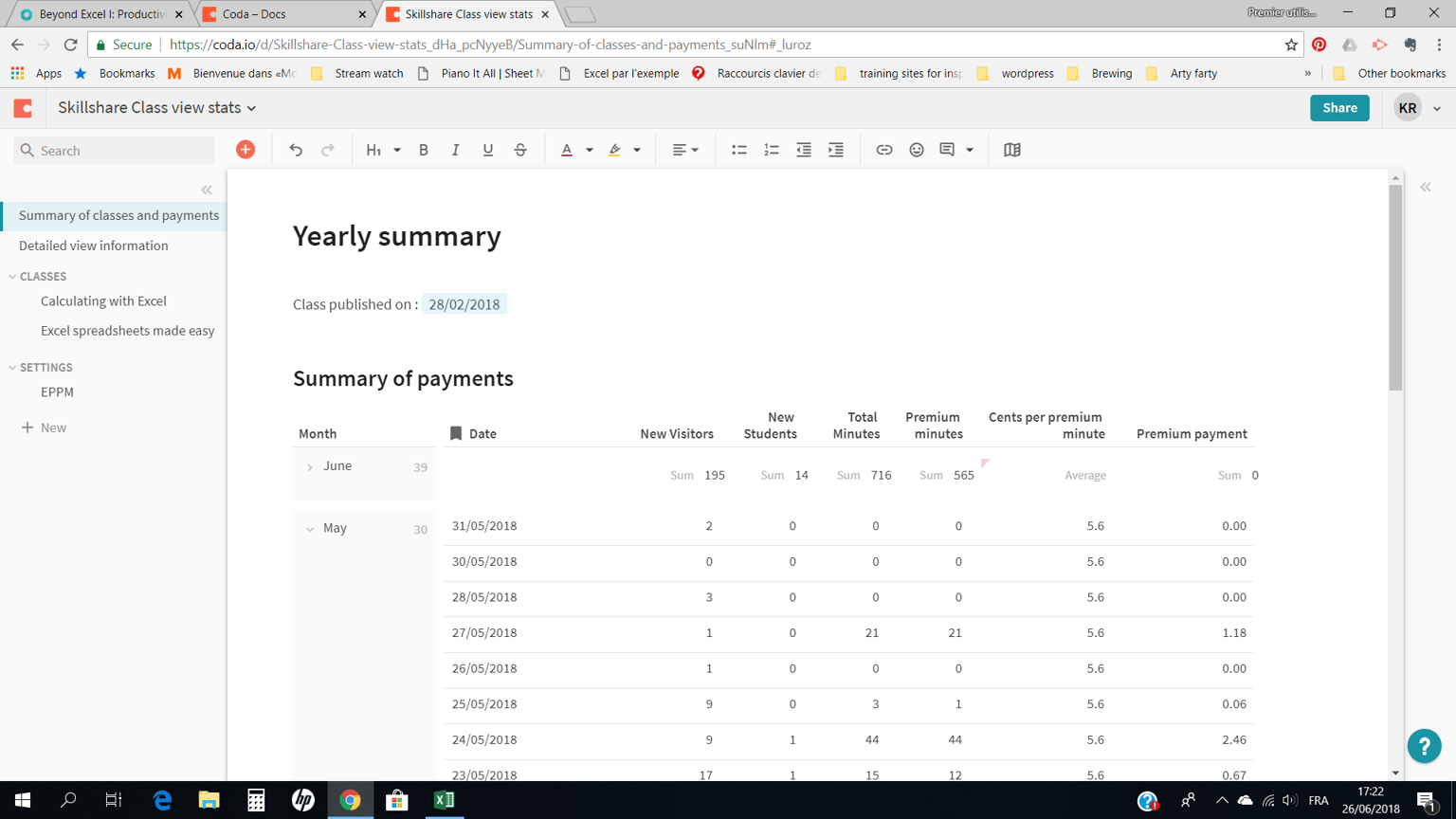This screenshot has width=1456, height=819.
Task: Toggle strikethrough formatting
Action: [520, 150]
